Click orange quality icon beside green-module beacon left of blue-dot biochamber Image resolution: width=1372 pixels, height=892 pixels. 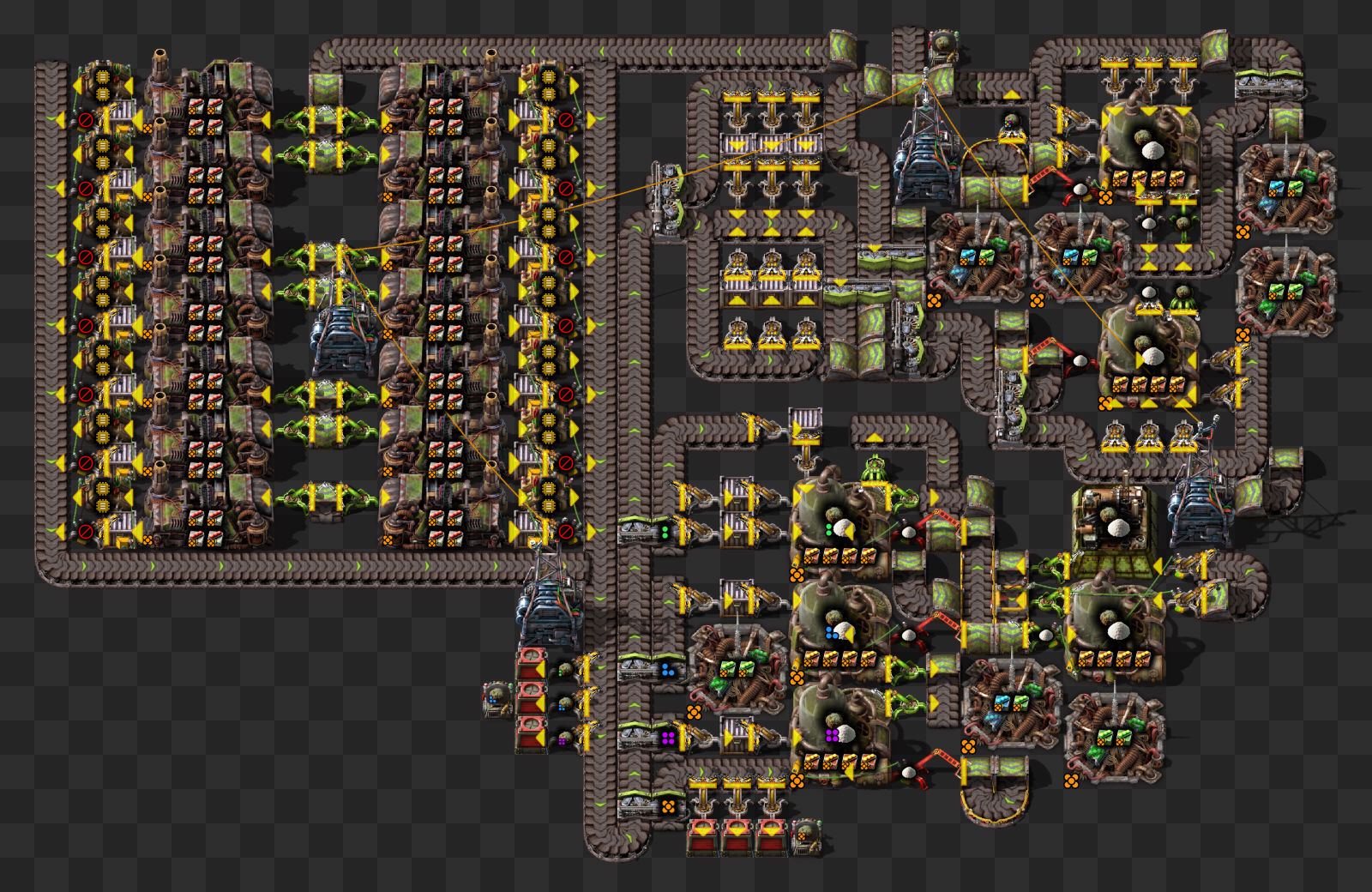tap(694, 712)
